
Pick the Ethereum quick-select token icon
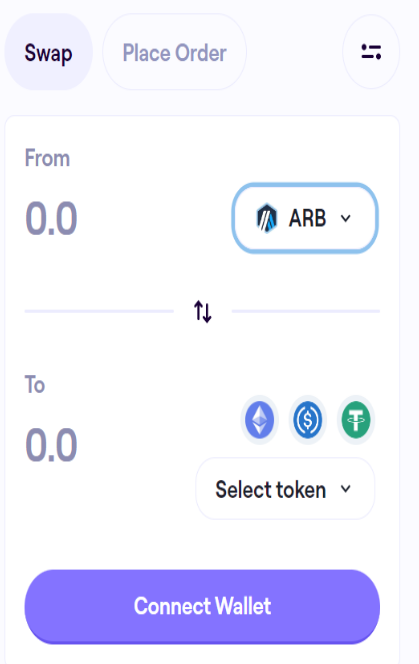click(259, 420)
